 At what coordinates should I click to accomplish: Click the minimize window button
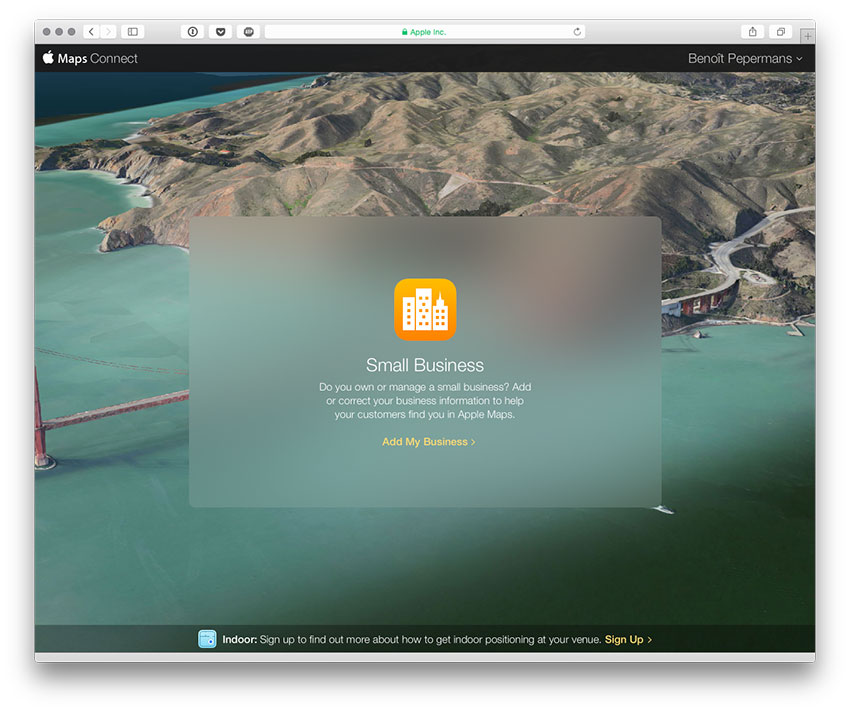(59, 32)
